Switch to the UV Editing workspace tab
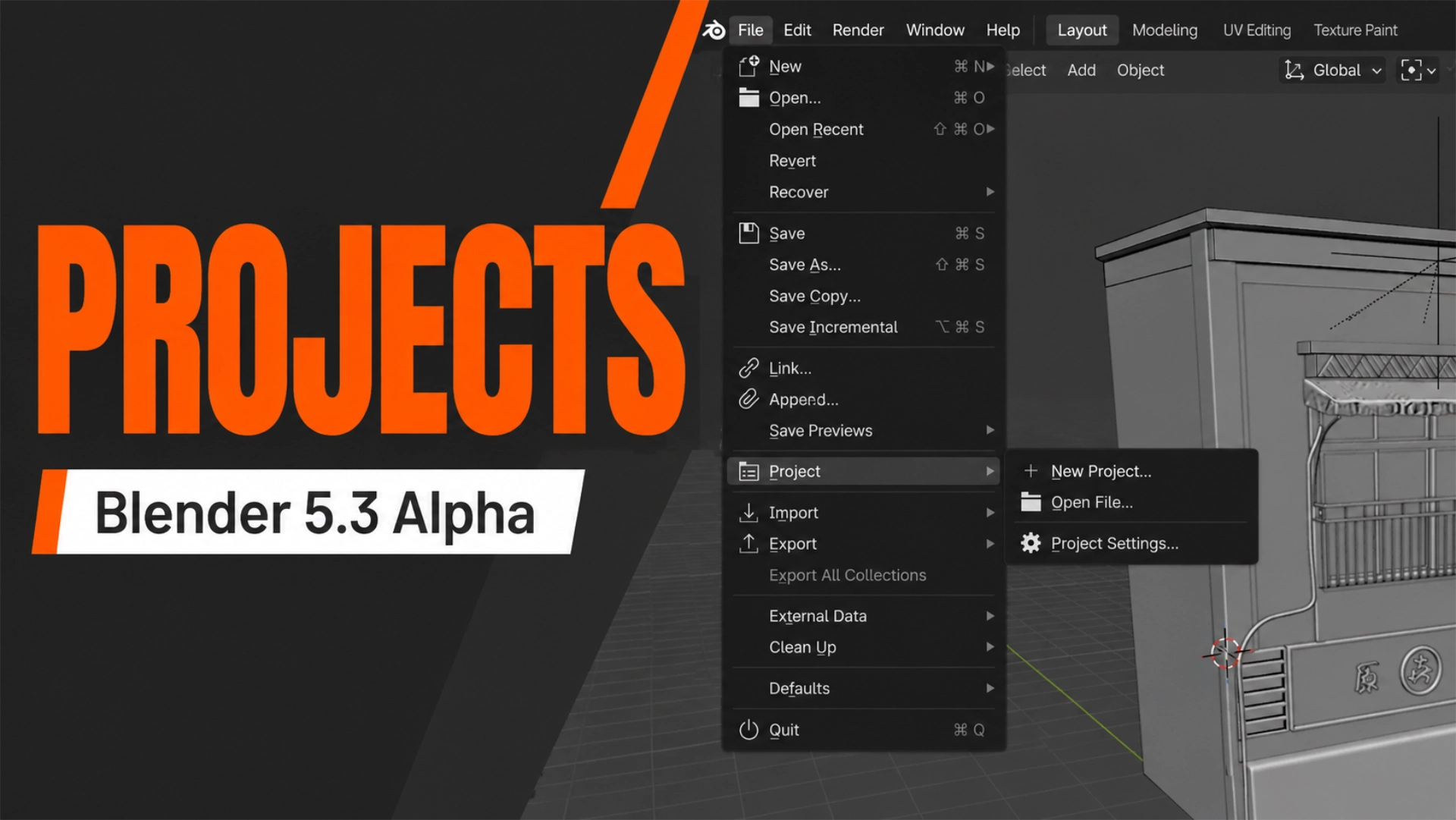The image size is (1456, 820). pos(1257,30)
